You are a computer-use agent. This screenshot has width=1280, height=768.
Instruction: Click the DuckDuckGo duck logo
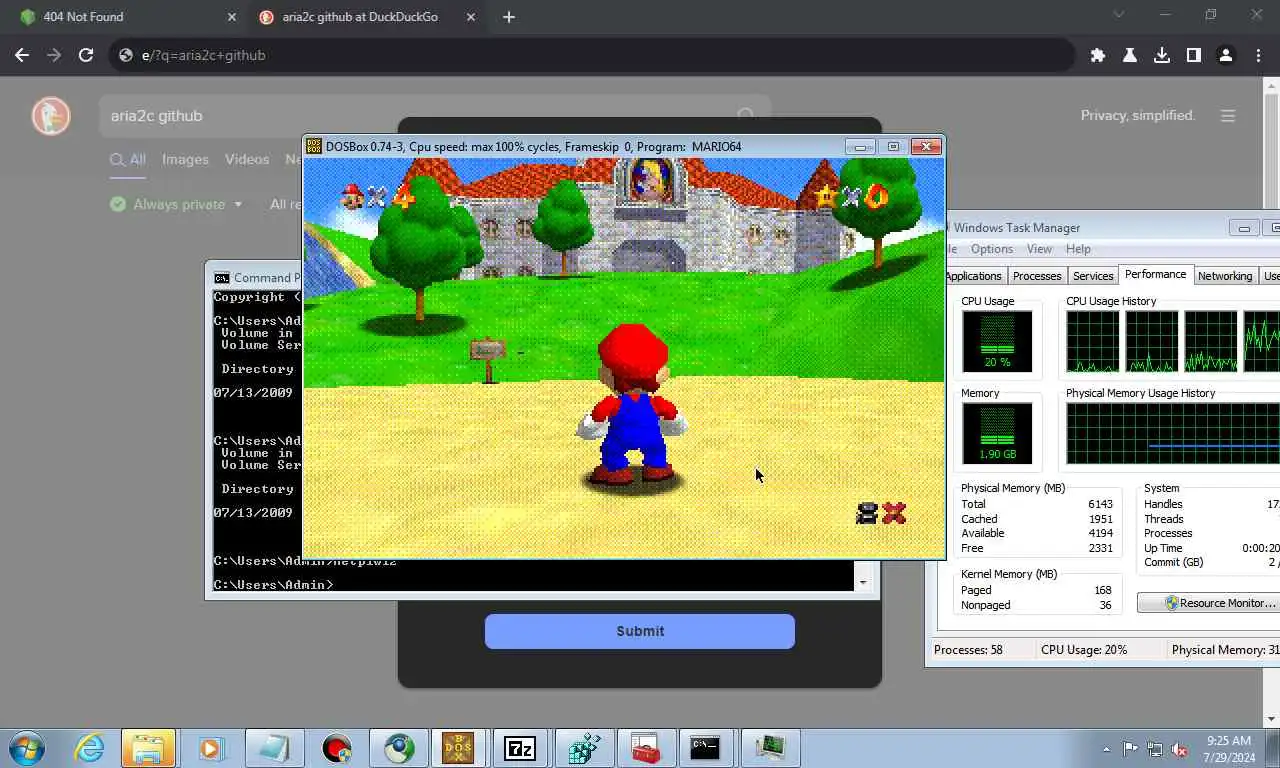click(51, 116)
